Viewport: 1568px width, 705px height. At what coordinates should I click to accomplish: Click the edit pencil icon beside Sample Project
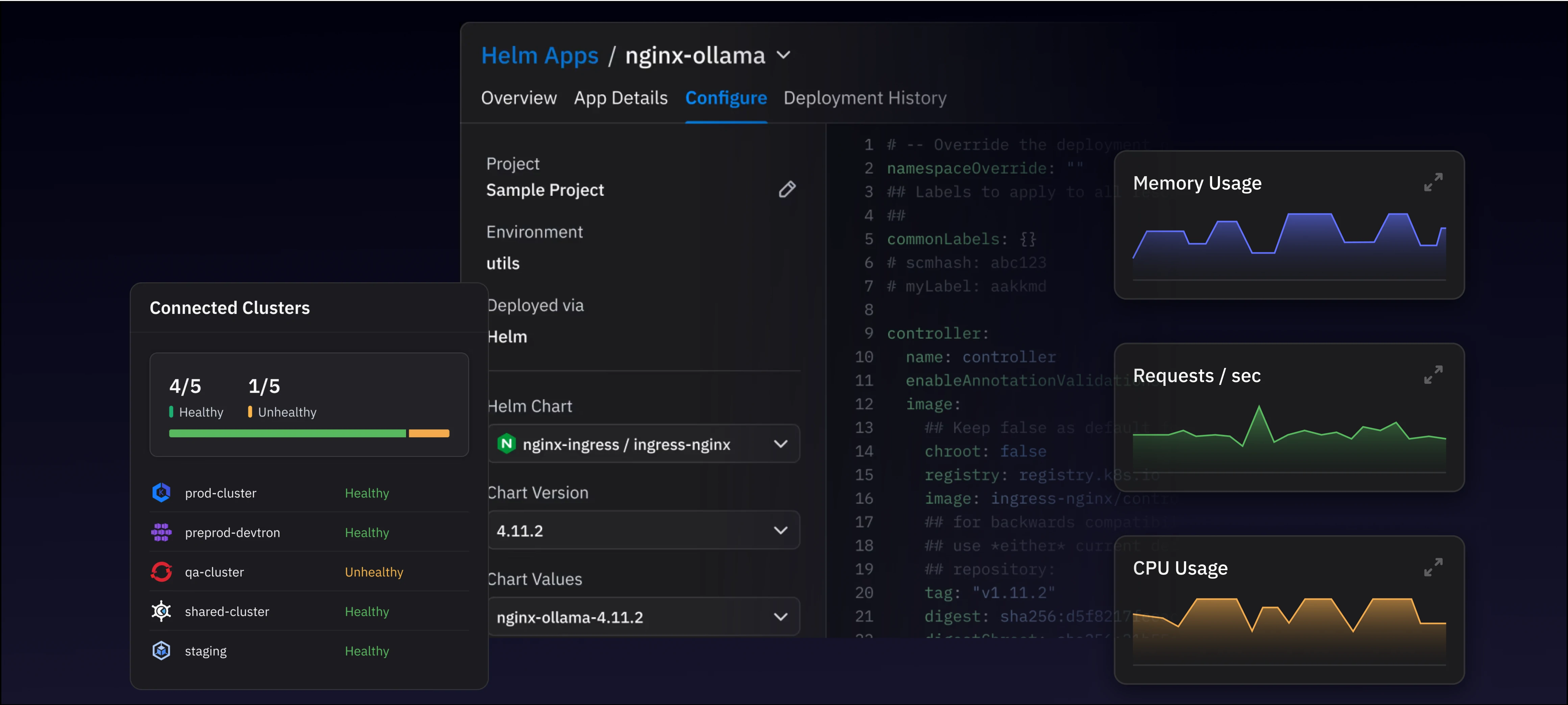(787, 189)
